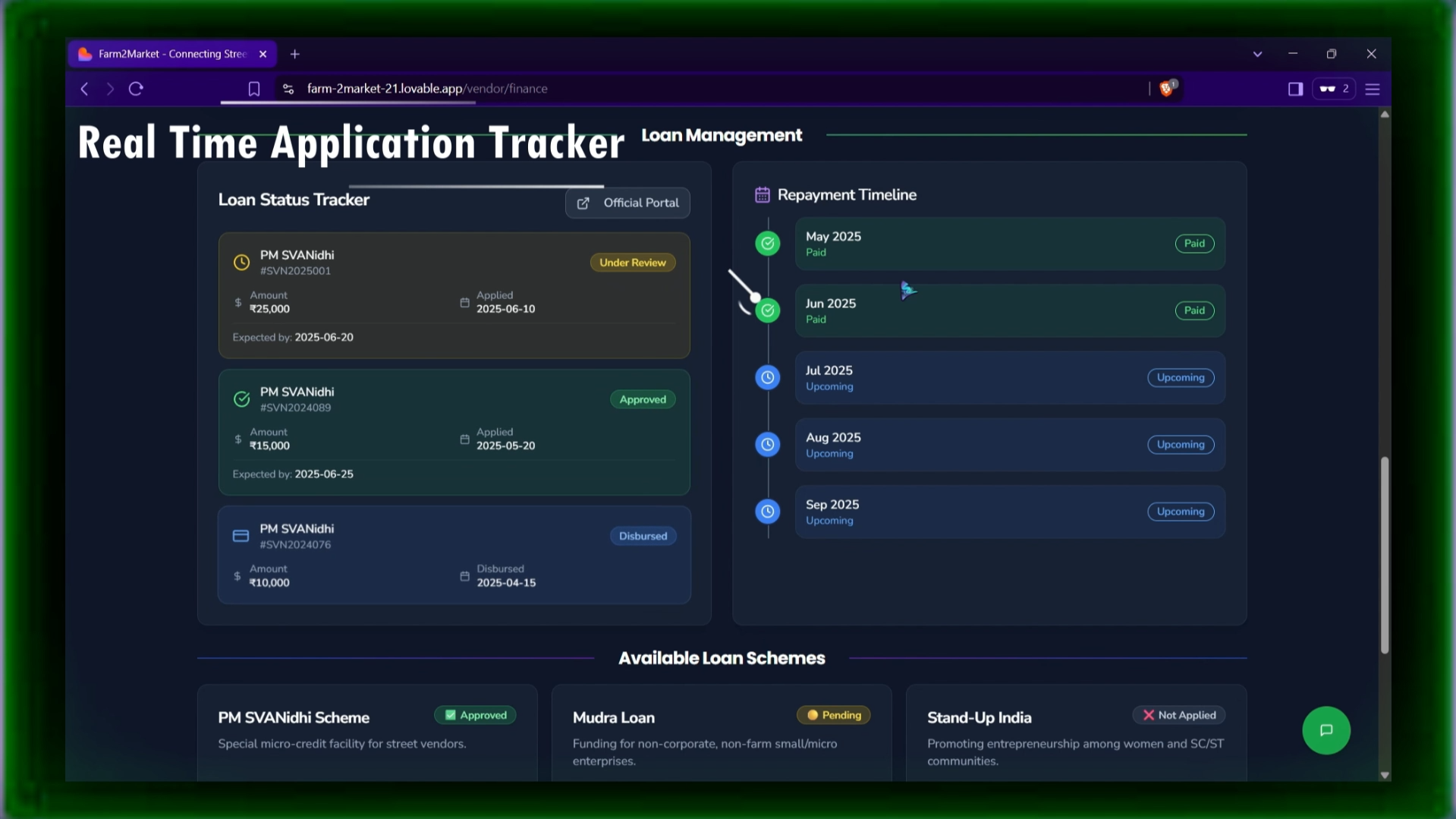Viewport: 1456px width, 819px height.
Task: Click the Under Review status badge
Action: [x=632, y=263]
